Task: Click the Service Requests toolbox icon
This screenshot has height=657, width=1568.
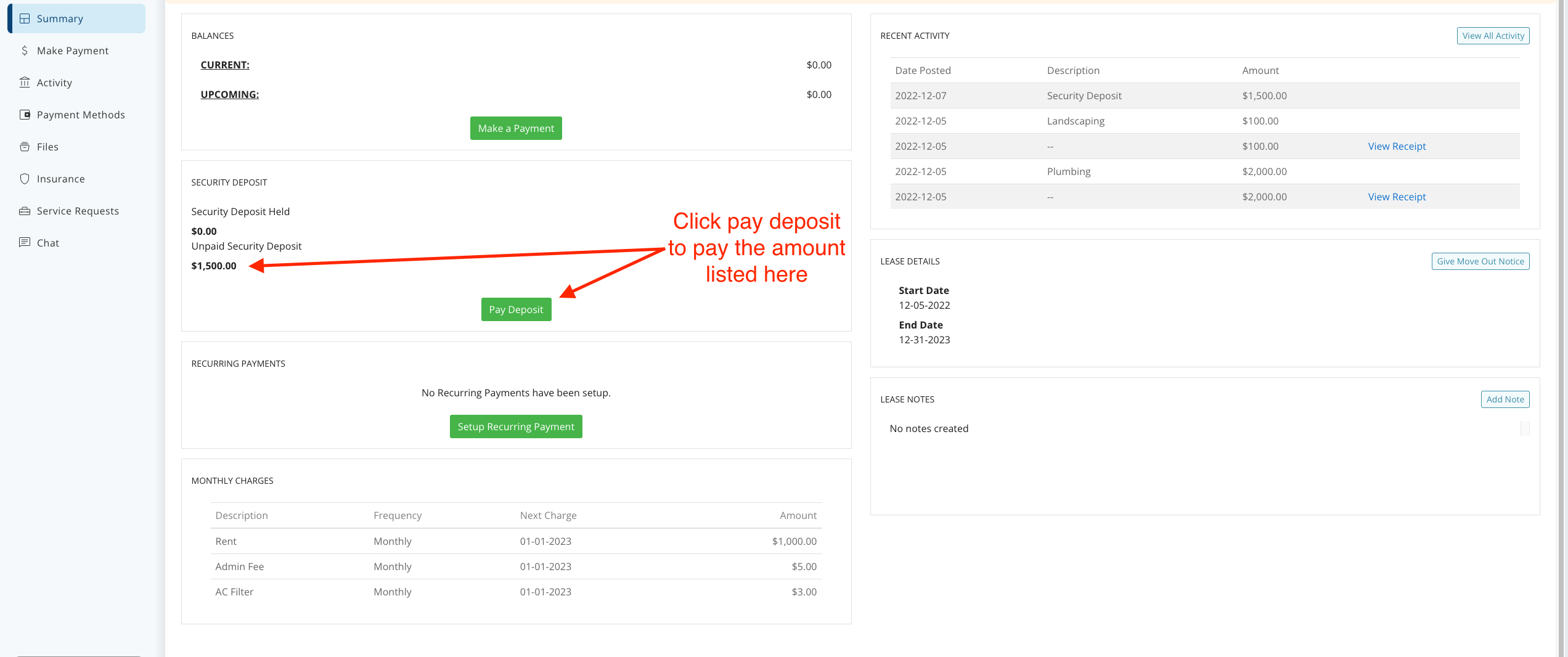Action: pos(25,211)
